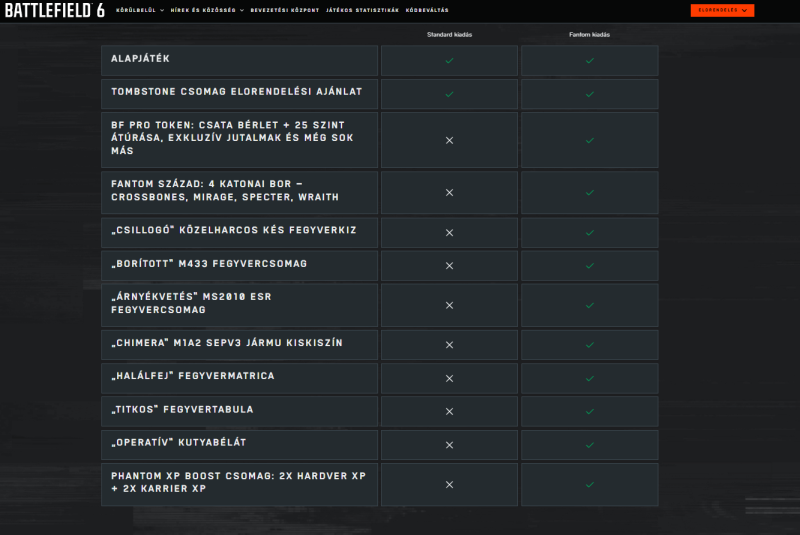Click the BF Pro Token row label

coord(233,138)
